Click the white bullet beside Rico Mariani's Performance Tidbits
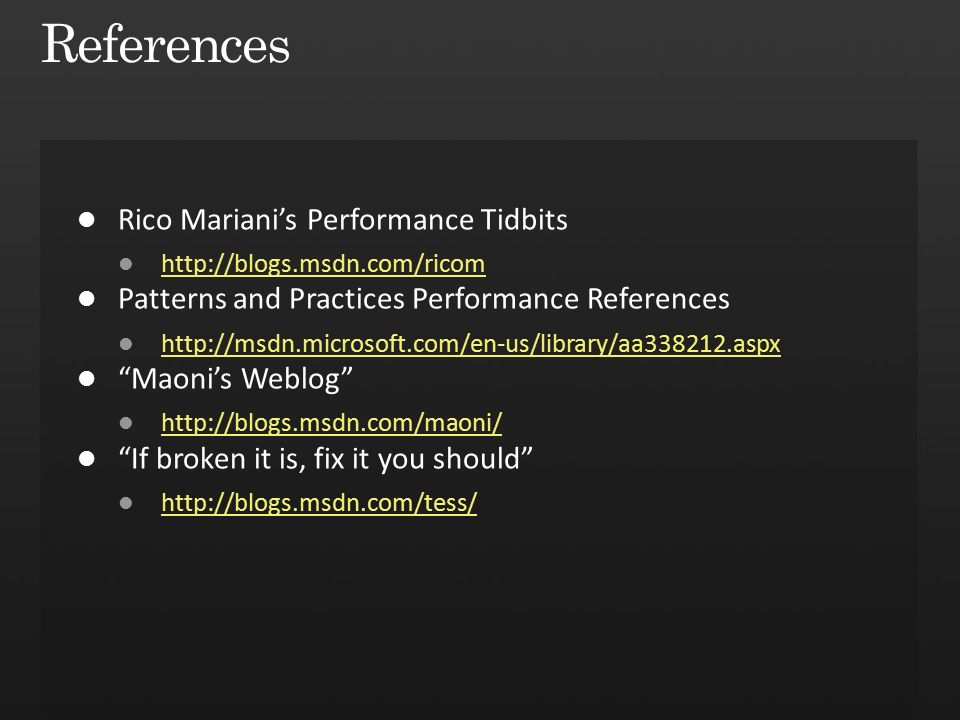 tap(87, 220)
